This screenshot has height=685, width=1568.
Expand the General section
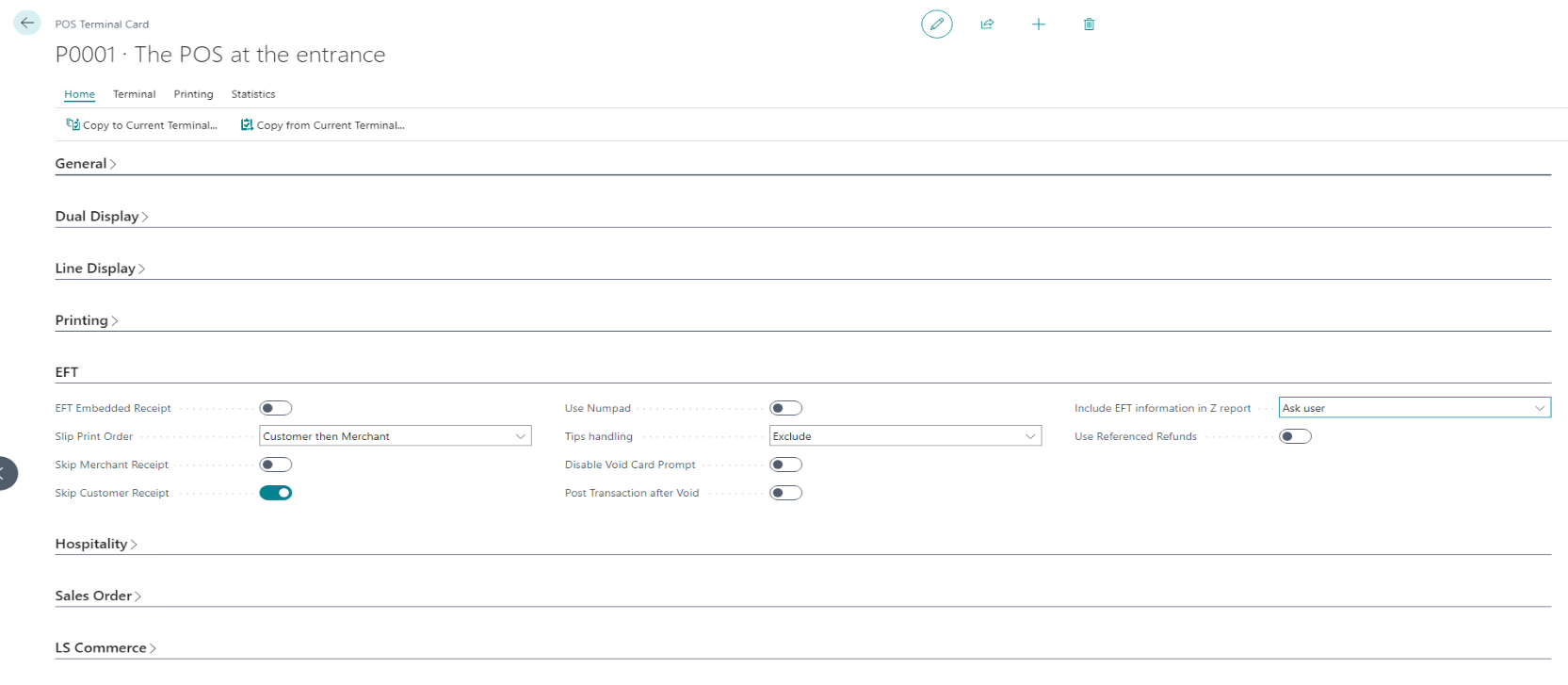(86, 164)
